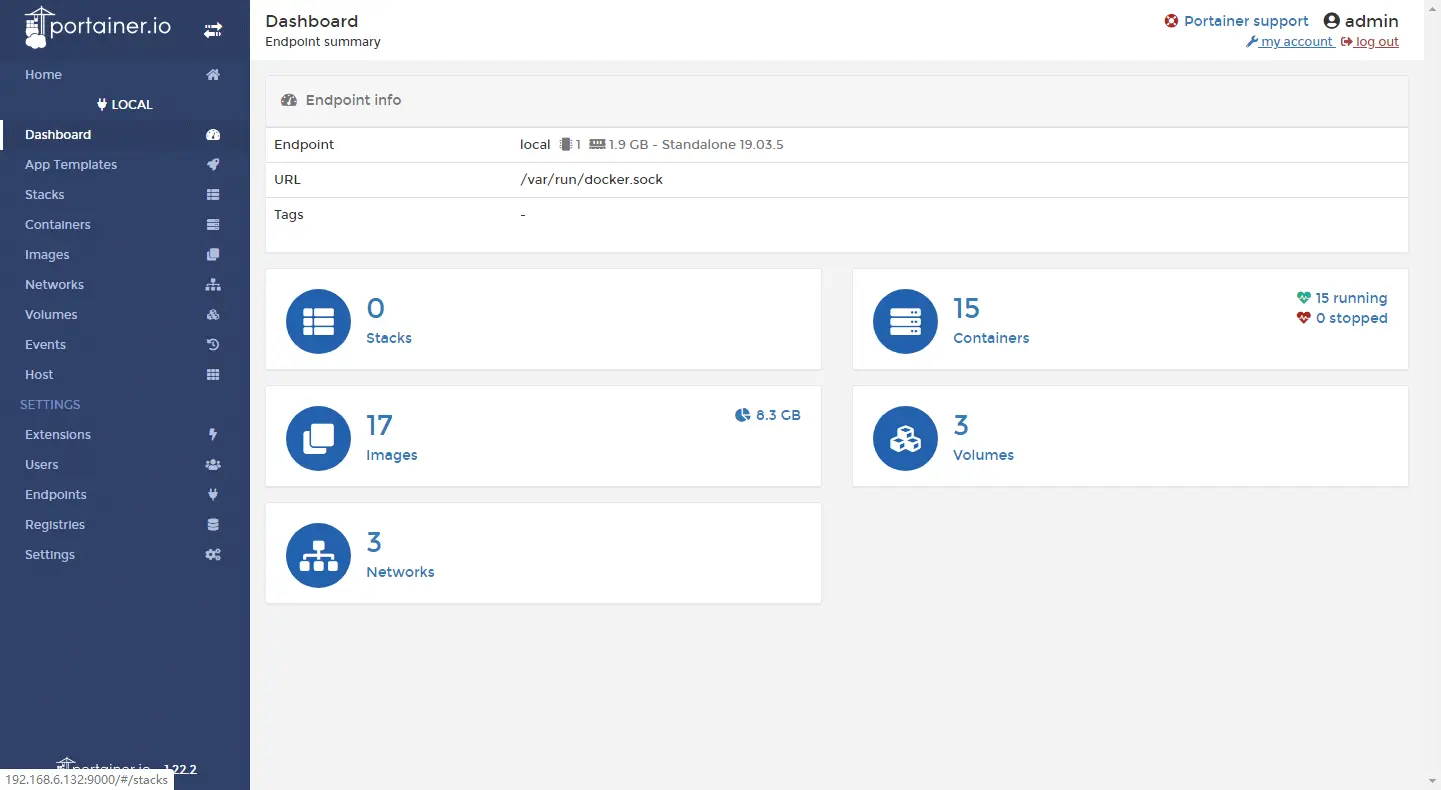Click the page scrollbar down arrow
This screenshot has width=1441, height=790.
pyautogui.click(x=1433, y=781)
